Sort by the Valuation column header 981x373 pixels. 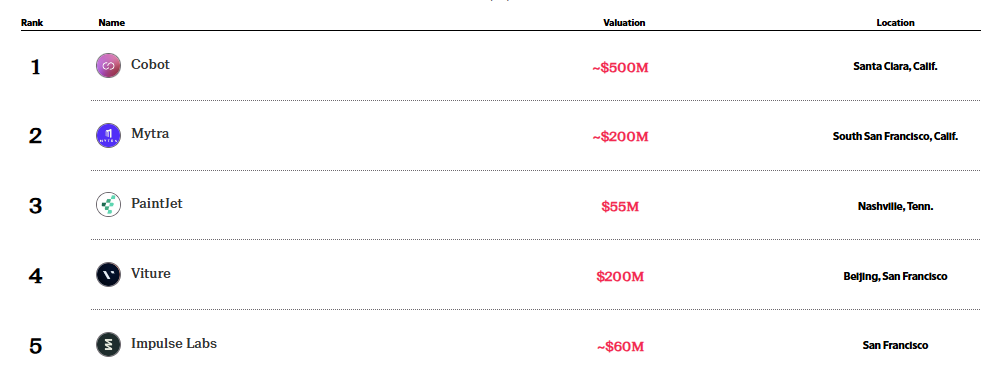[624, 23]
